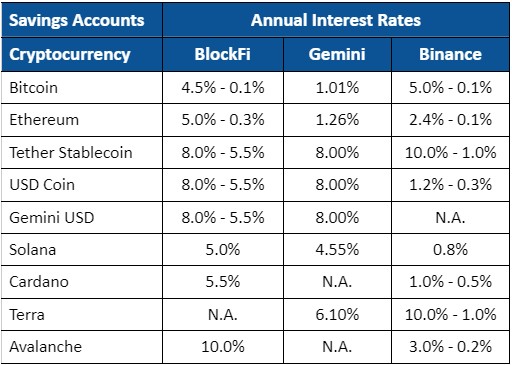The width and height of the screenshot is (512, 365).
Task: Select the Annual Interest Rates header
Action: (x=336, y=20)
